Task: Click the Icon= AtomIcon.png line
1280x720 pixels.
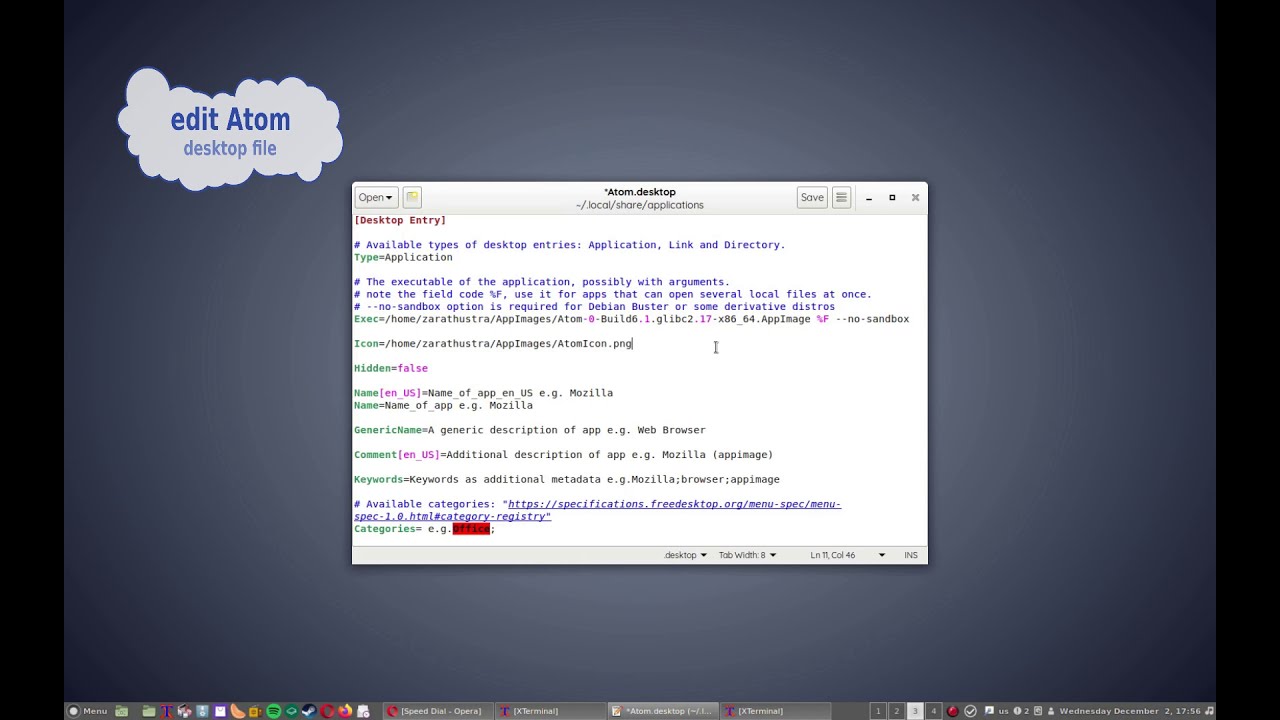Action: pos(493,344)
